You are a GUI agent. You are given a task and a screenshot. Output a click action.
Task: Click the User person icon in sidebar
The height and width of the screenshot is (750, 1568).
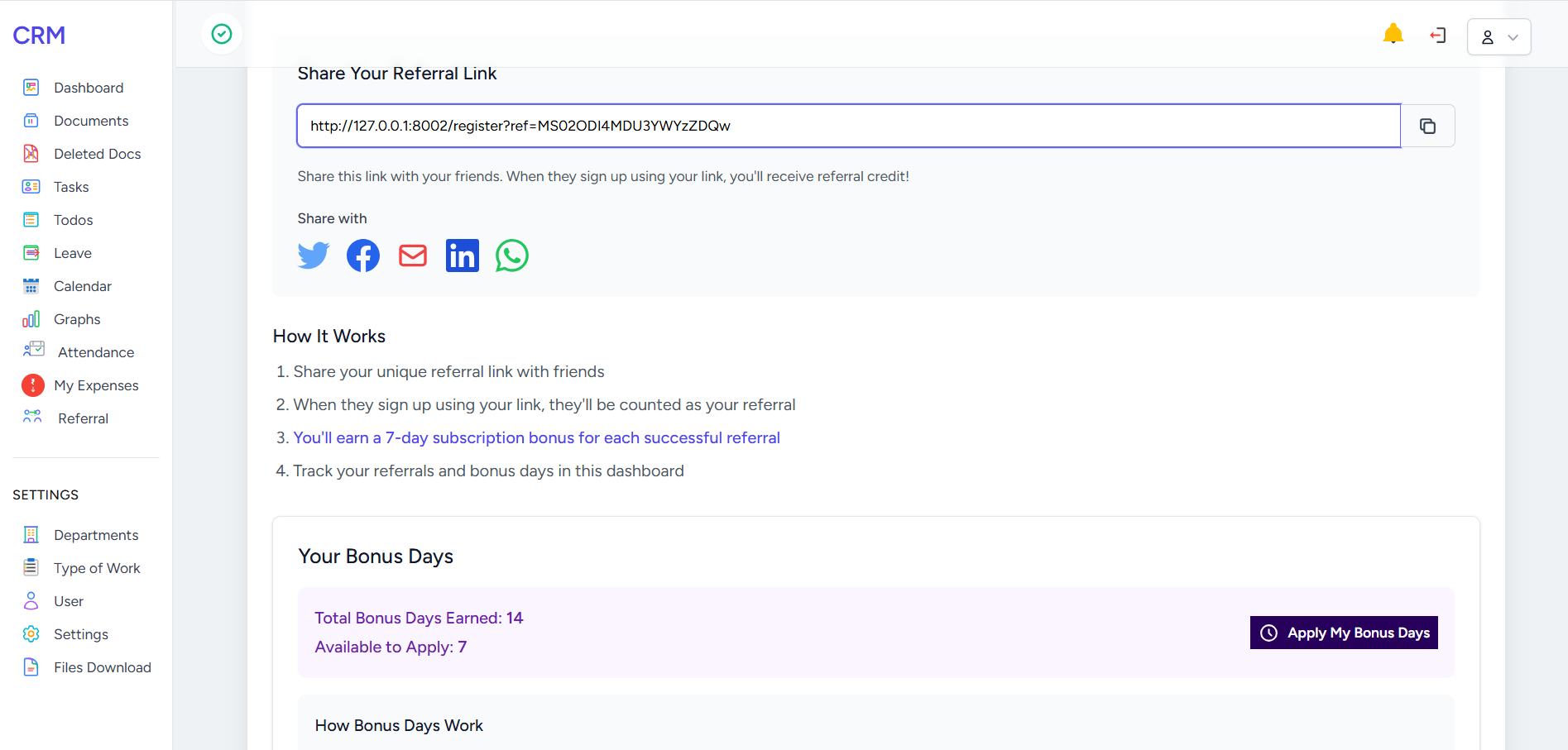[31, 600]
